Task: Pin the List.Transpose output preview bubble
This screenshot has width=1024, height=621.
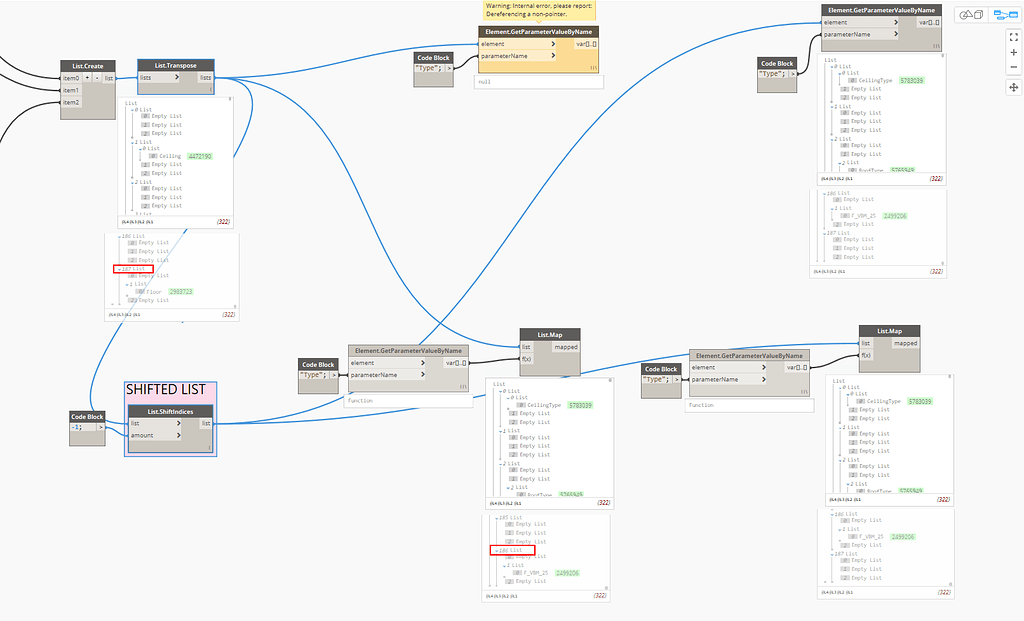Action: [229, 100]
